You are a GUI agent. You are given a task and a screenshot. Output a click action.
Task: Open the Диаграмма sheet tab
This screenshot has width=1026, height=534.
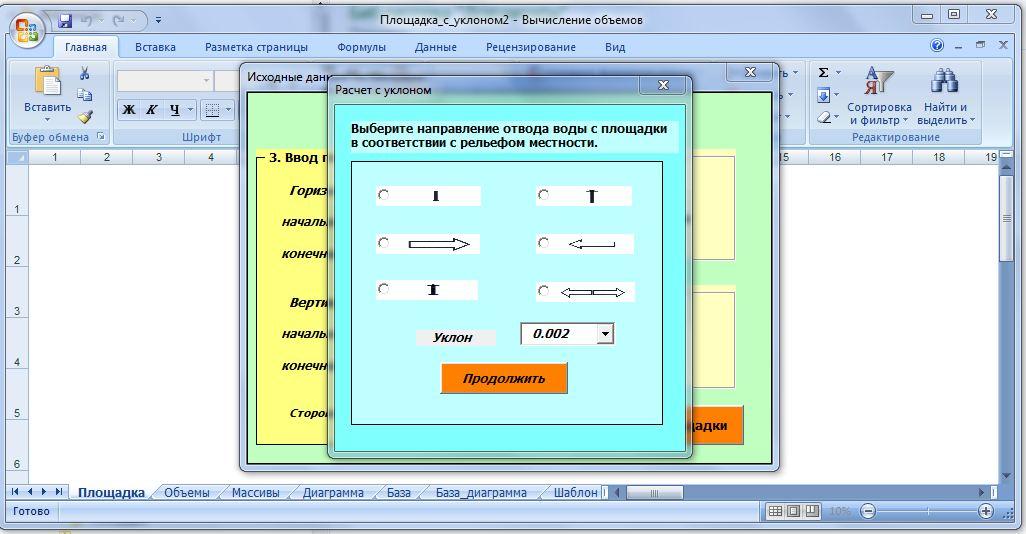point(333,492)
